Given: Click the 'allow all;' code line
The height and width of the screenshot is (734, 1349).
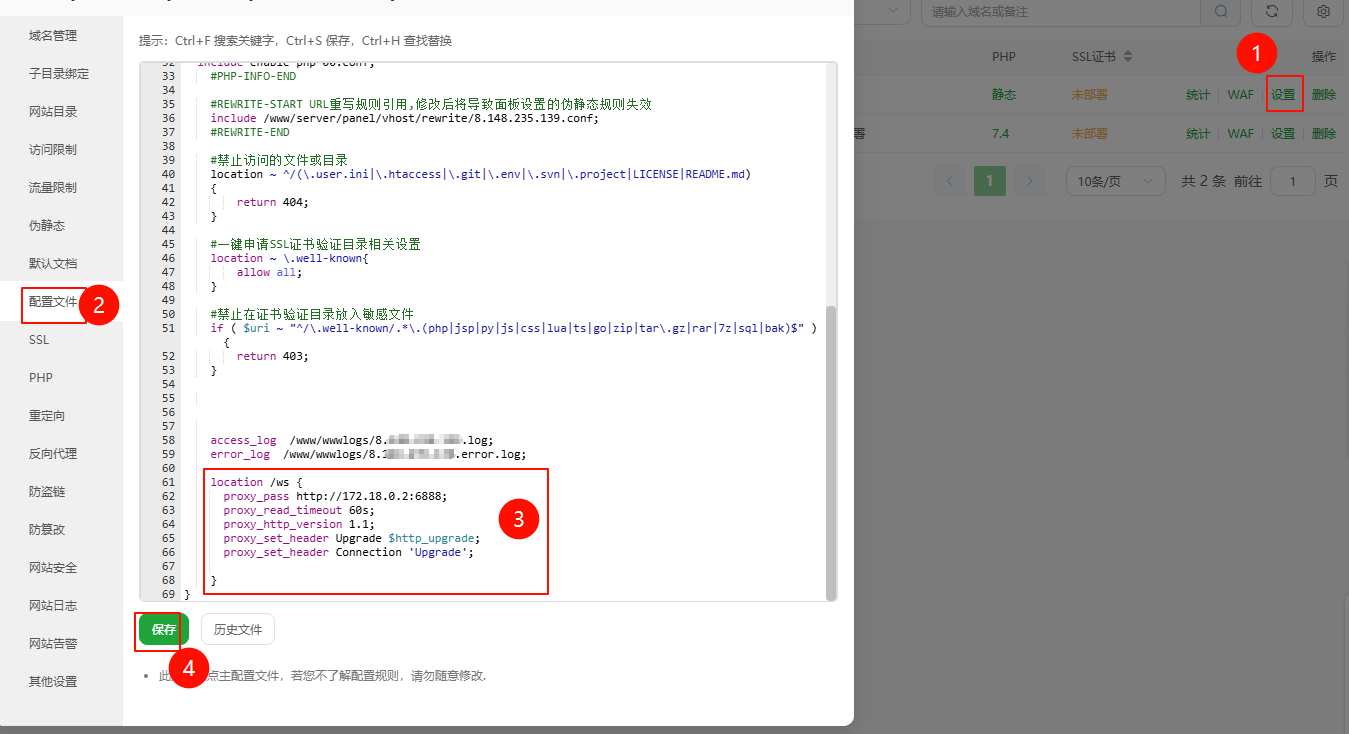Looking at the screenshot, I should pos(269,272).
